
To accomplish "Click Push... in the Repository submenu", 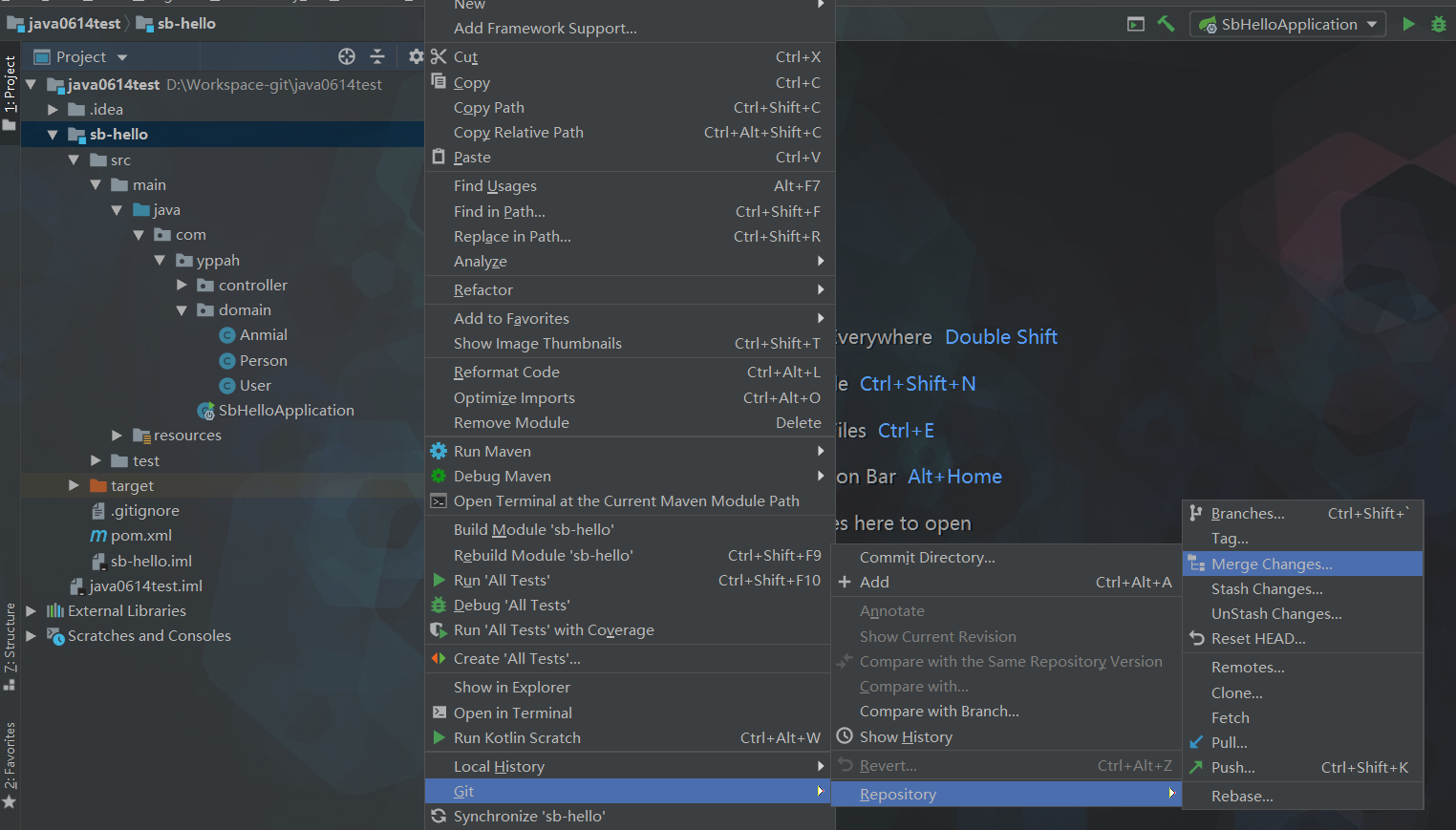I will pos(1232,768).
